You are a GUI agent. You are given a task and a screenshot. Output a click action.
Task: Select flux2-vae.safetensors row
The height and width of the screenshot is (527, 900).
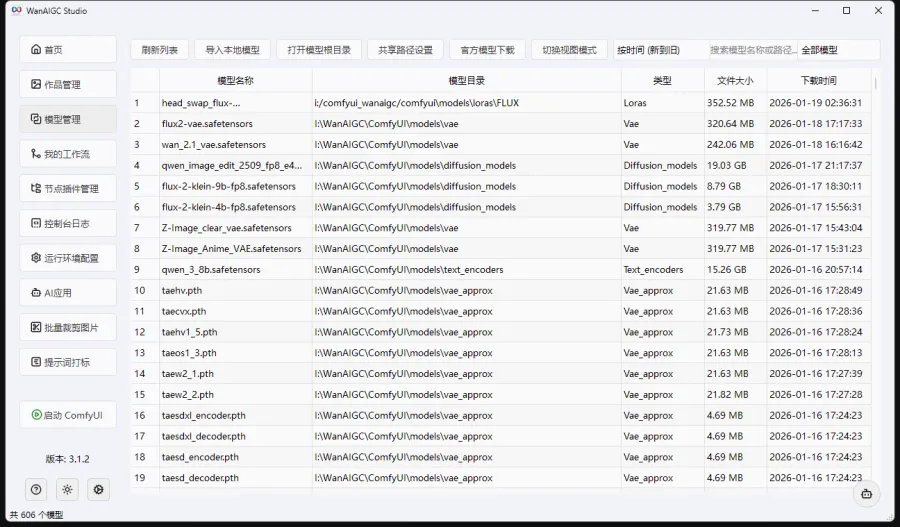click(501, 123)
